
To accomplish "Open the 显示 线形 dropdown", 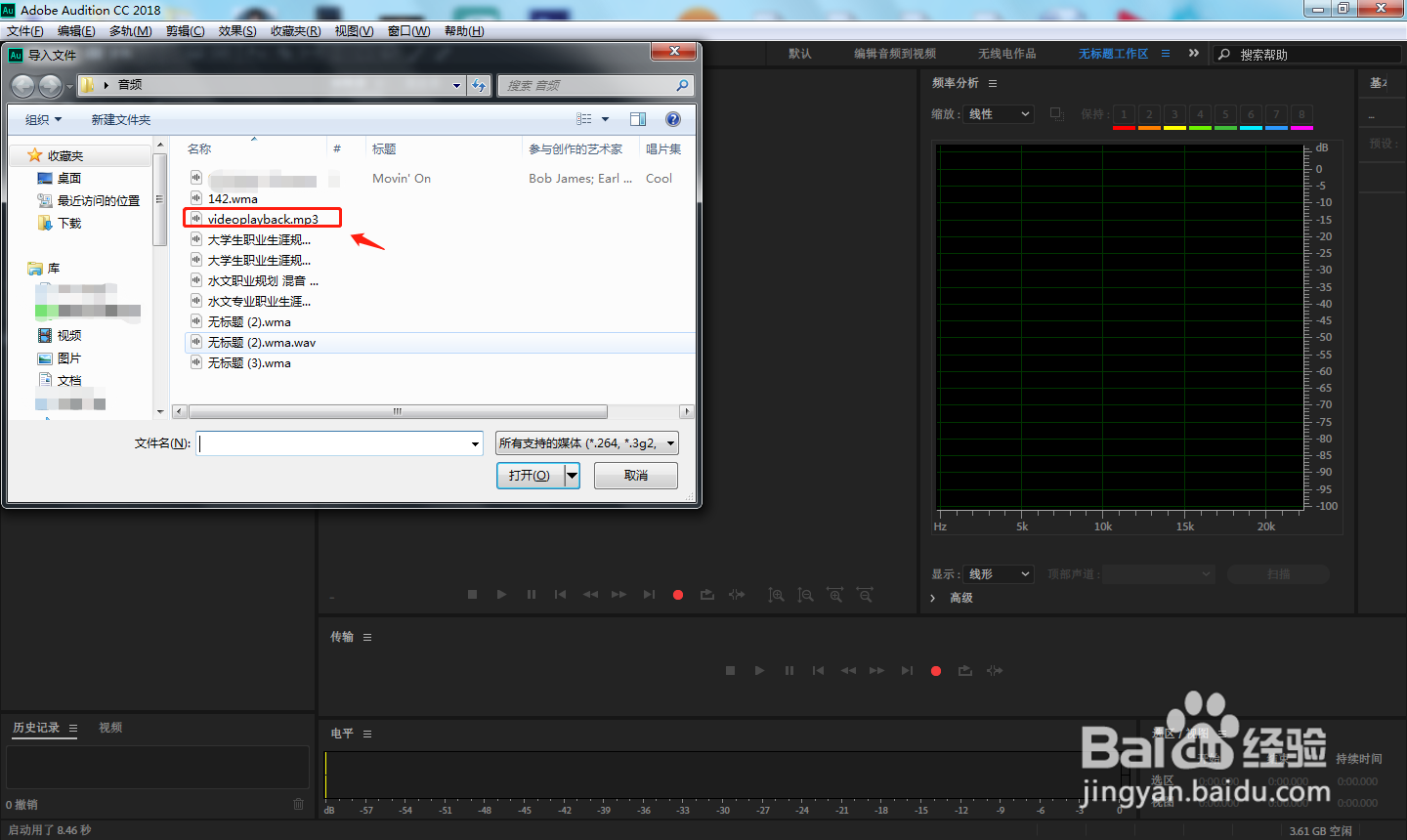I will point(999,574).
